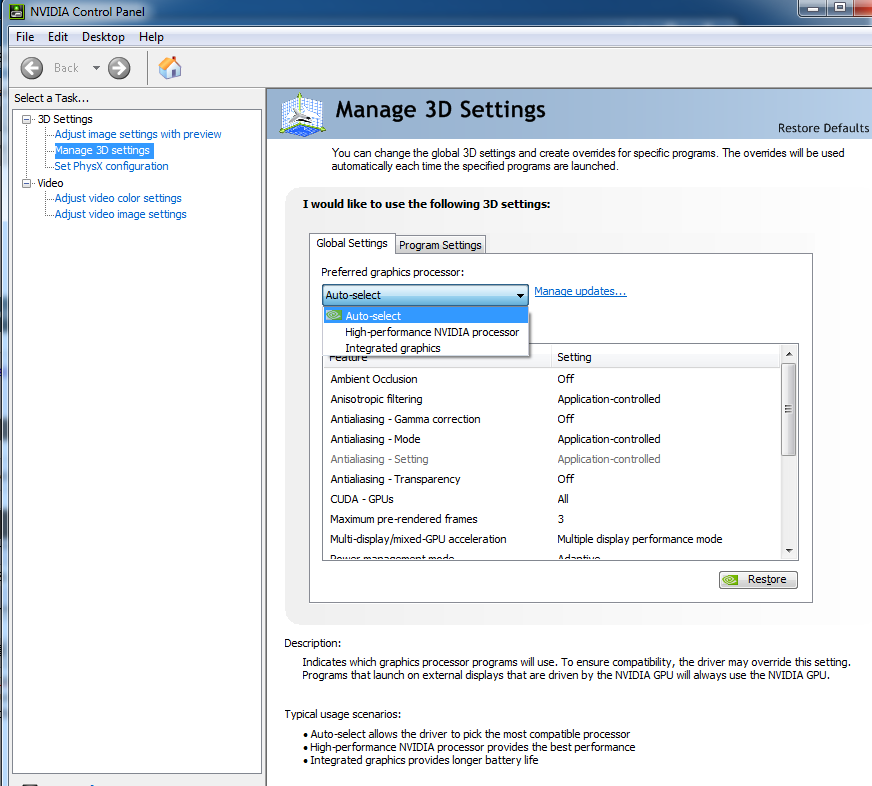Open the Help menu
This screenshot has width=872, height=786.
pyautogui.click(x=151, y=37)
